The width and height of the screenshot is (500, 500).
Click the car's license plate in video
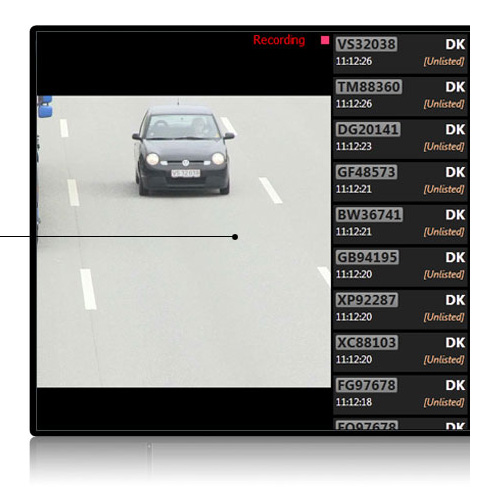tap(185, 173)
